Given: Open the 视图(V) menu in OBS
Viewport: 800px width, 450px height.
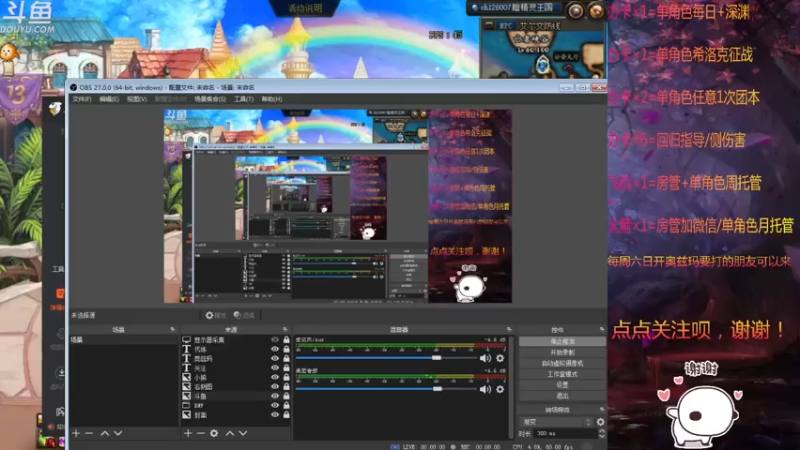Looking at the screenshot, I should pyautogui.click(x=137, y=99).
